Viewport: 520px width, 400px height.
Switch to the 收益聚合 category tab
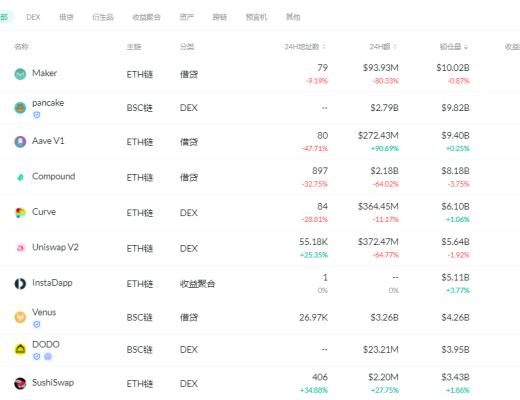146,17
